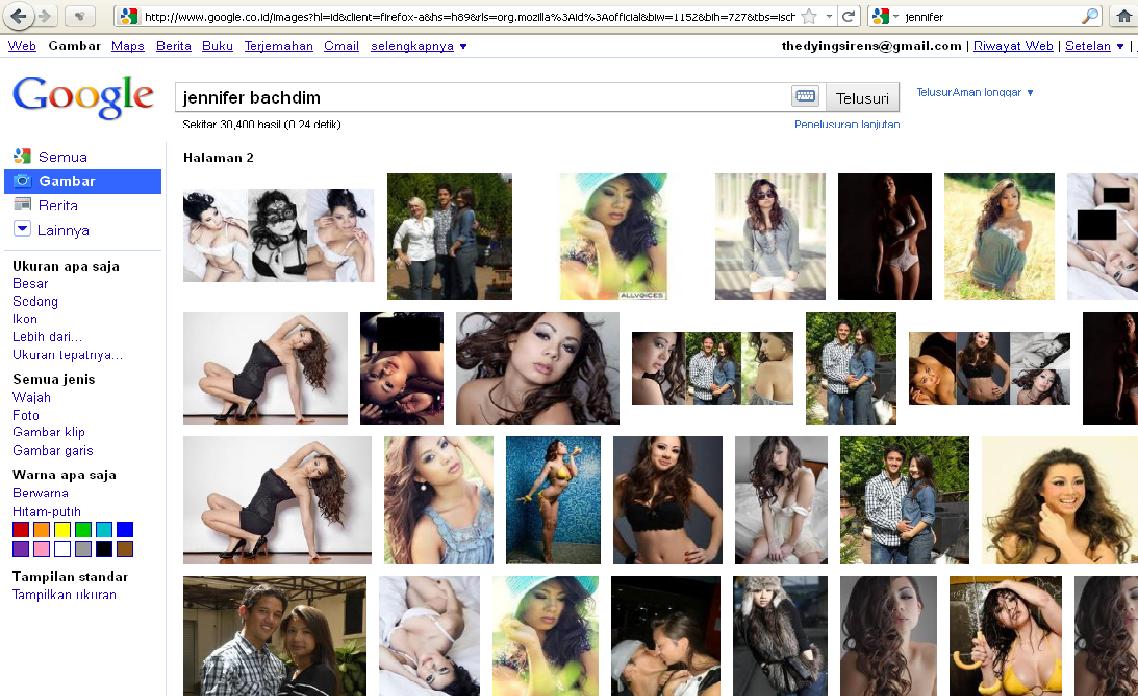Click the magnifier icon in browser search bar
Image resolution: width=1138 pixels, height=696 pixels.
tap(1089, 17)
